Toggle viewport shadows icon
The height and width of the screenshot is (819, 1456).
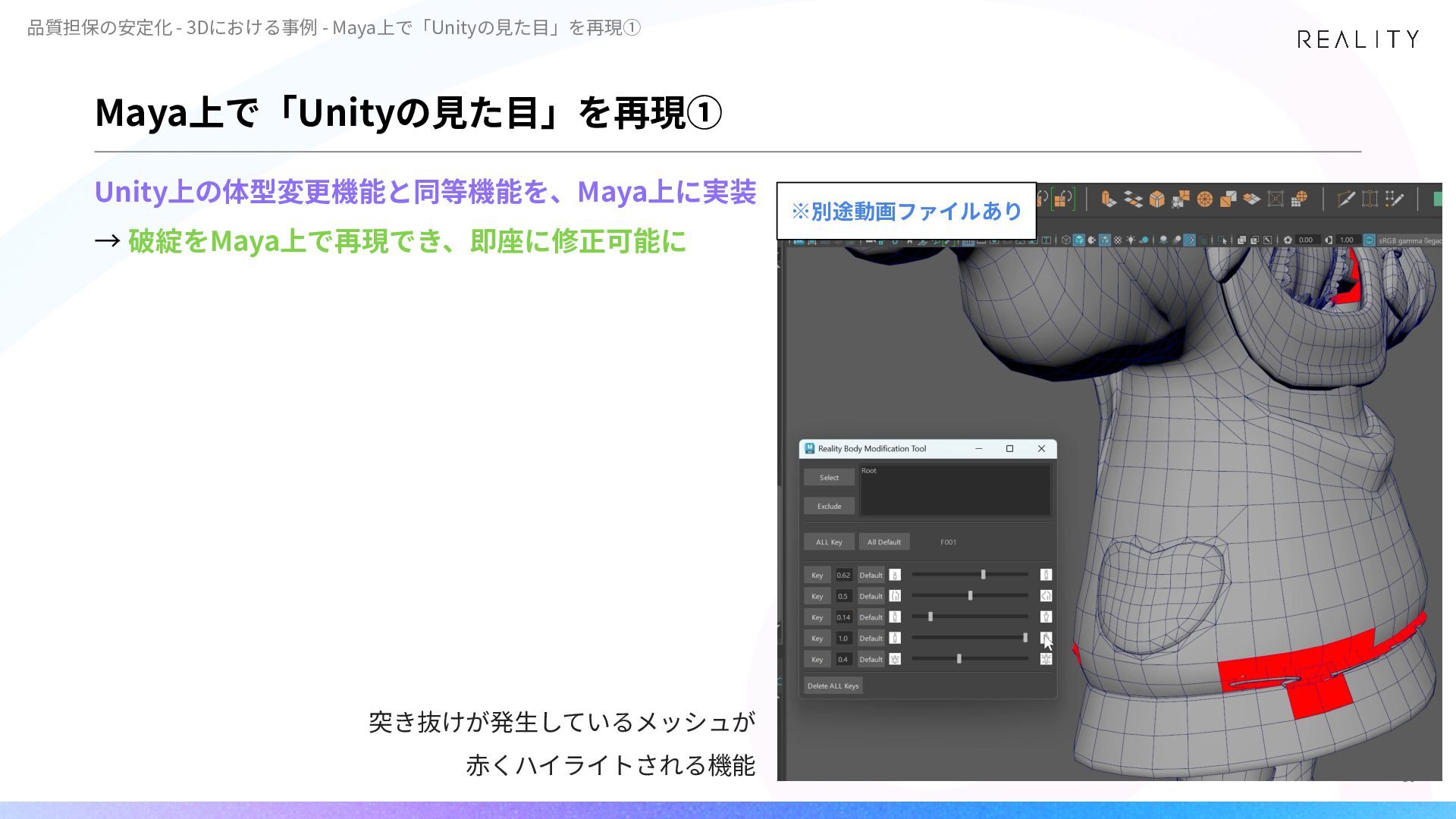[x=1144, y=240]
